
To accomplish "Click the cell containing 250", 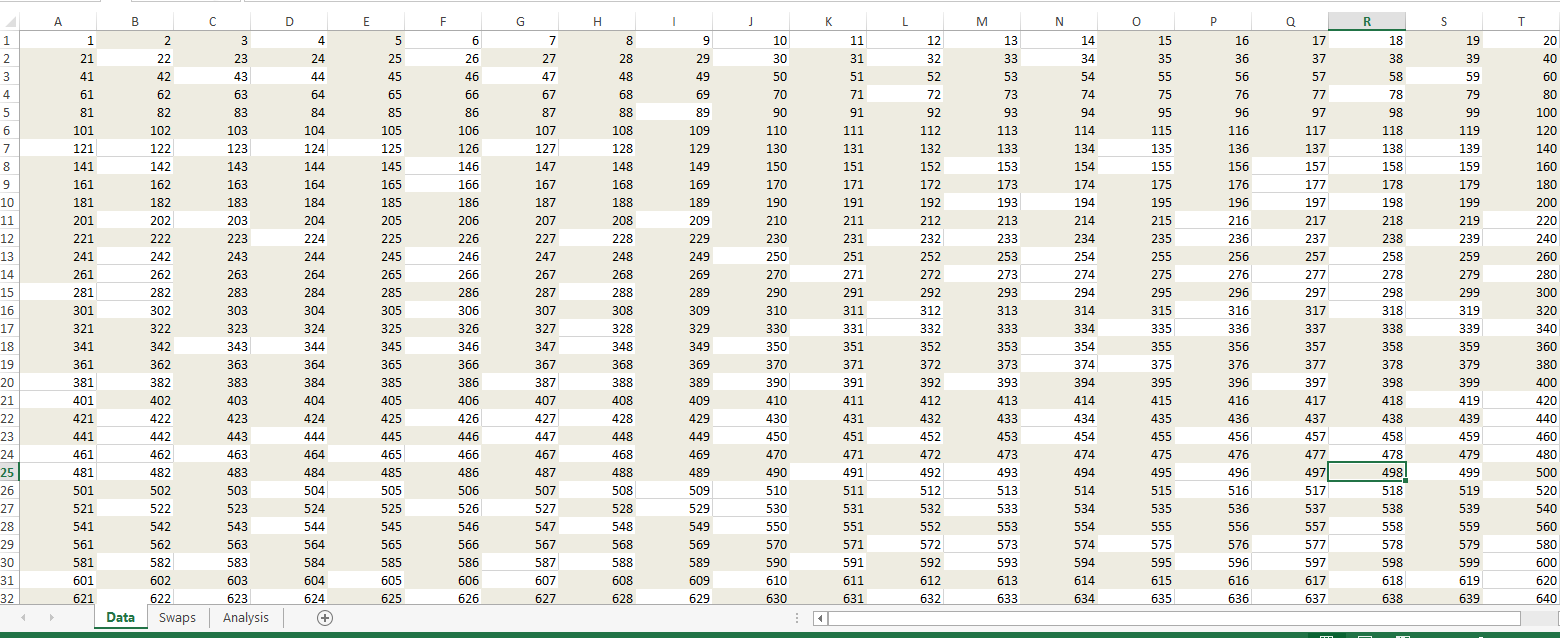I will point(751,256).
